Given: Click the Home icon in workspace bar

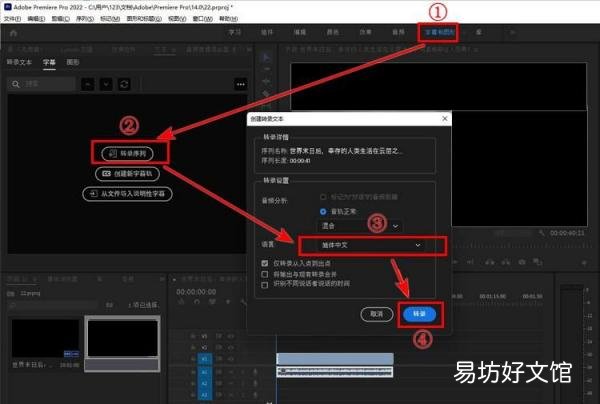Looking at the screenshot, I should click(13, 33).
